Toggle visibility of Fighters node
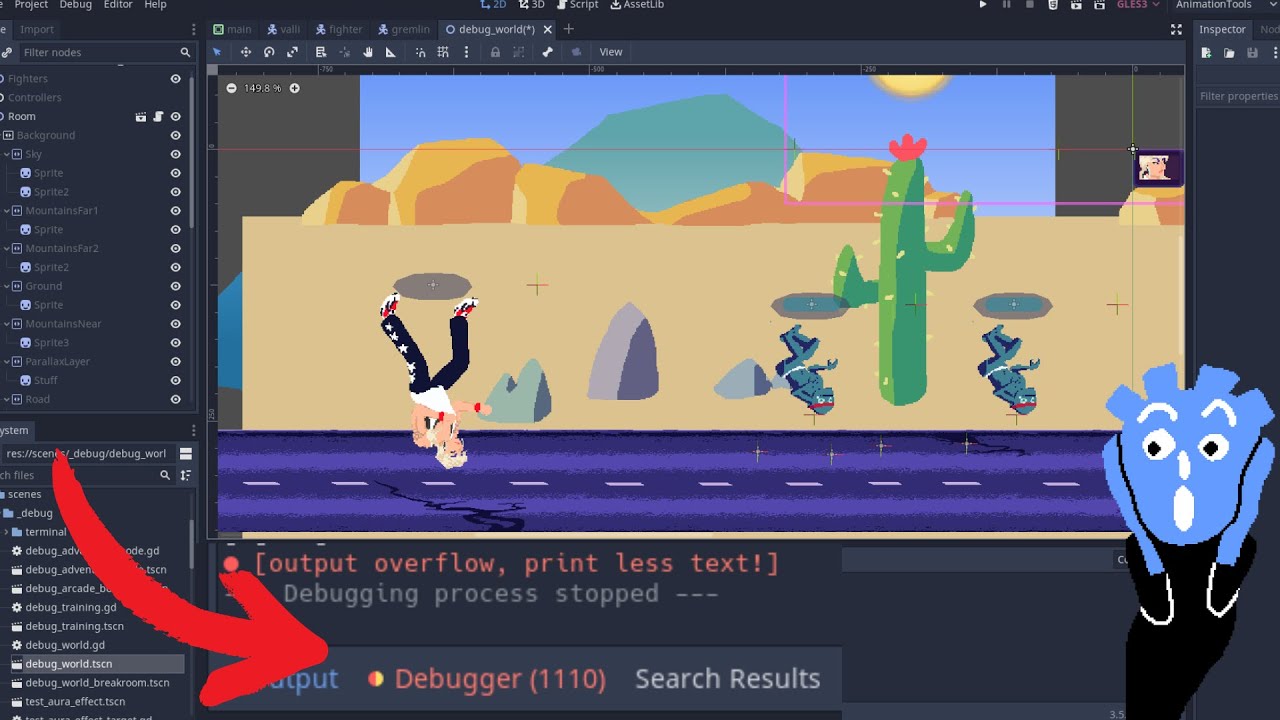 (x=176, y=79)
